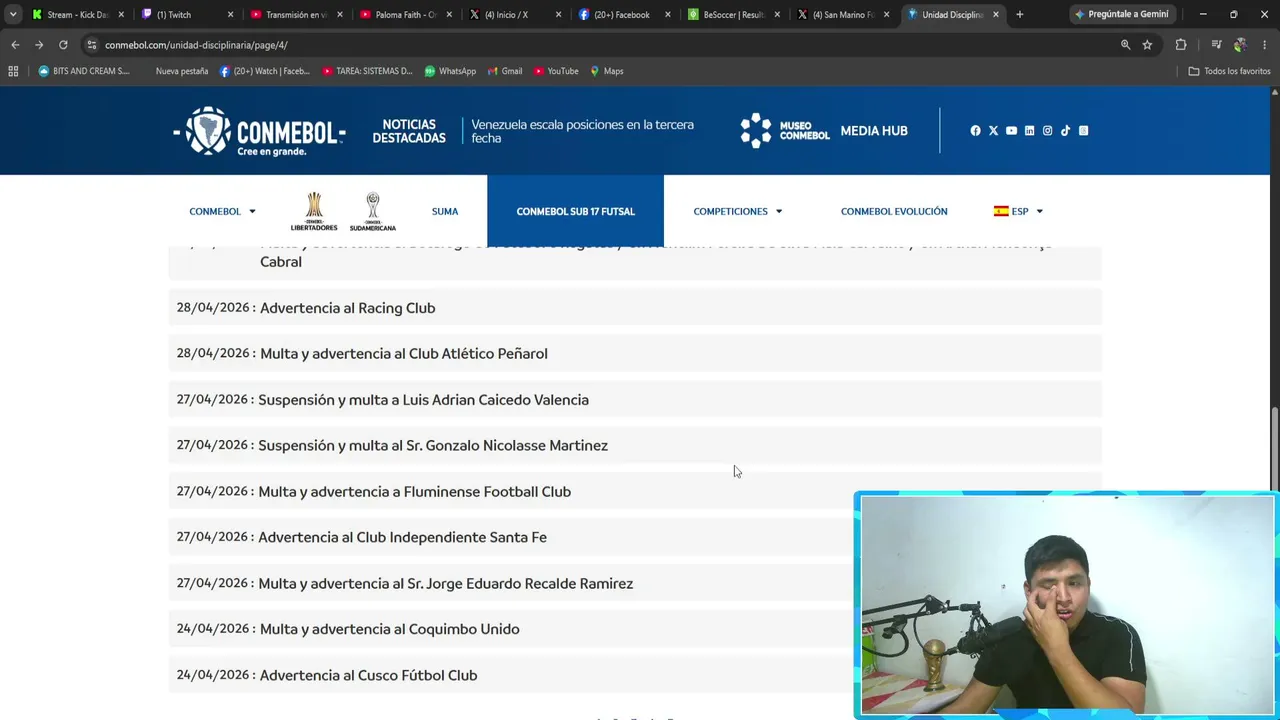Expand the CONMEBOL dropdown menu
The height and width of the screenshot is (720, 1280).
222,211
